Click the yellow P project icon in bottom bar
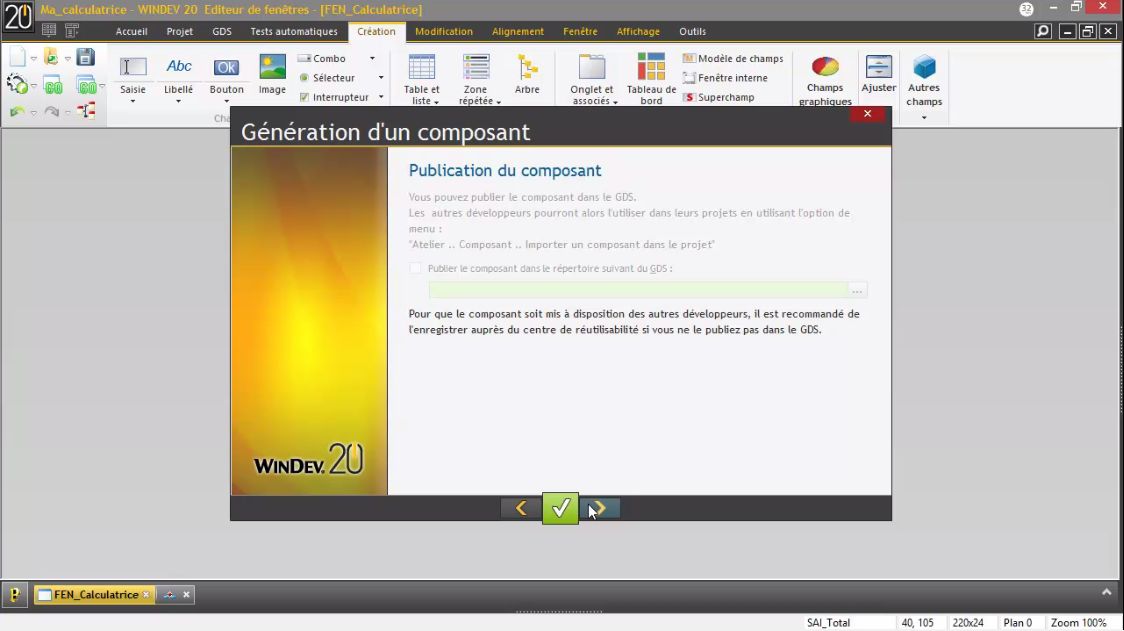The image size is (1124, 631). pyautogui.click(x=14, y=594)
